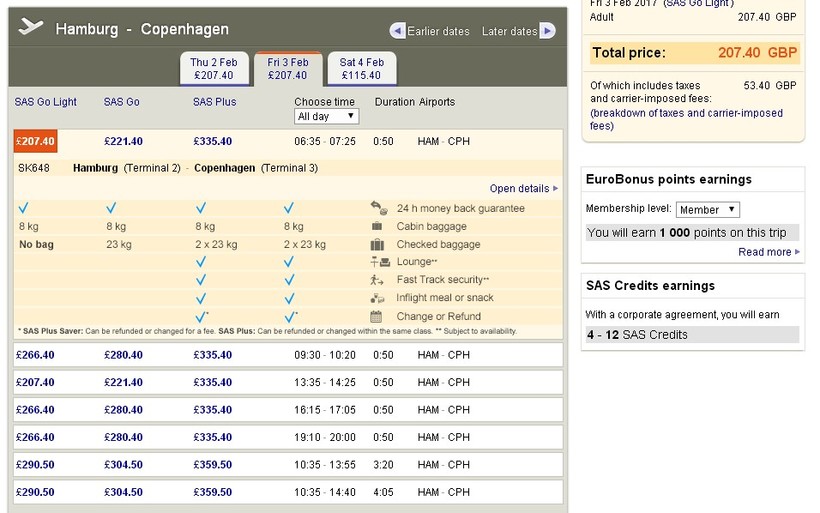Click Read more under EuroBonus points

pos(768,252)
